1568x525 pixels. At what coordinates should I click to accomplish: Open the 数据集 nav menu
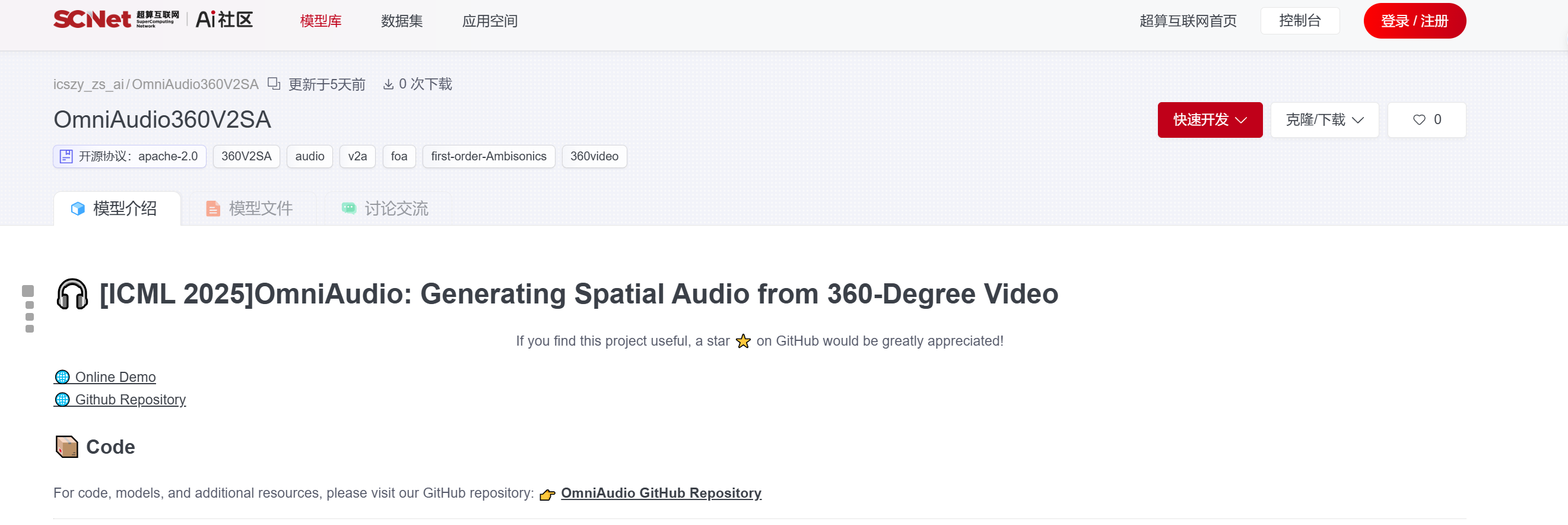click(x=402, y=21)
